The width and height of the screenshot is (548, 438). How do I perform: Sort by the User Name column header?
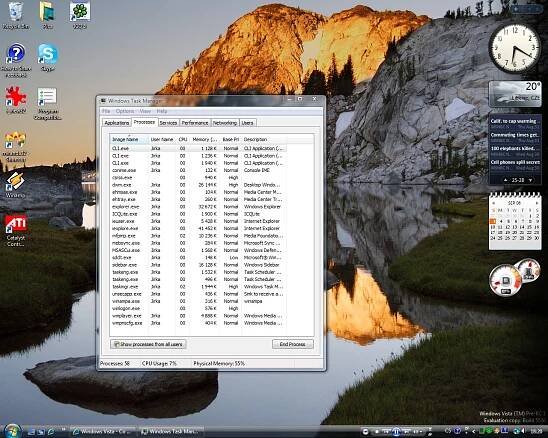pos(162,139)
